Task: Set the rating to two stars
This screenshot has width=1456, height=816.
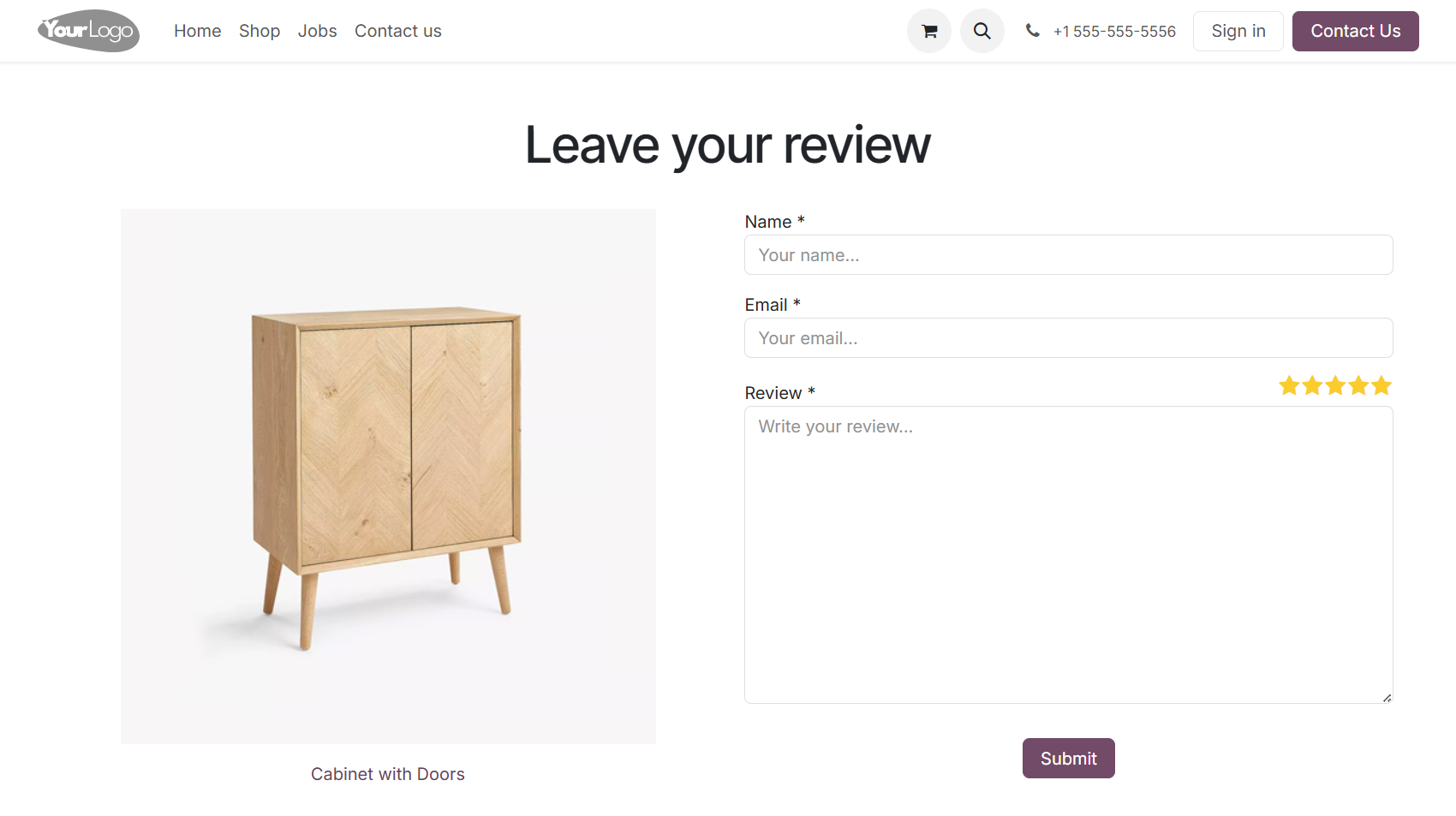Action: (x=1311, y=385)
